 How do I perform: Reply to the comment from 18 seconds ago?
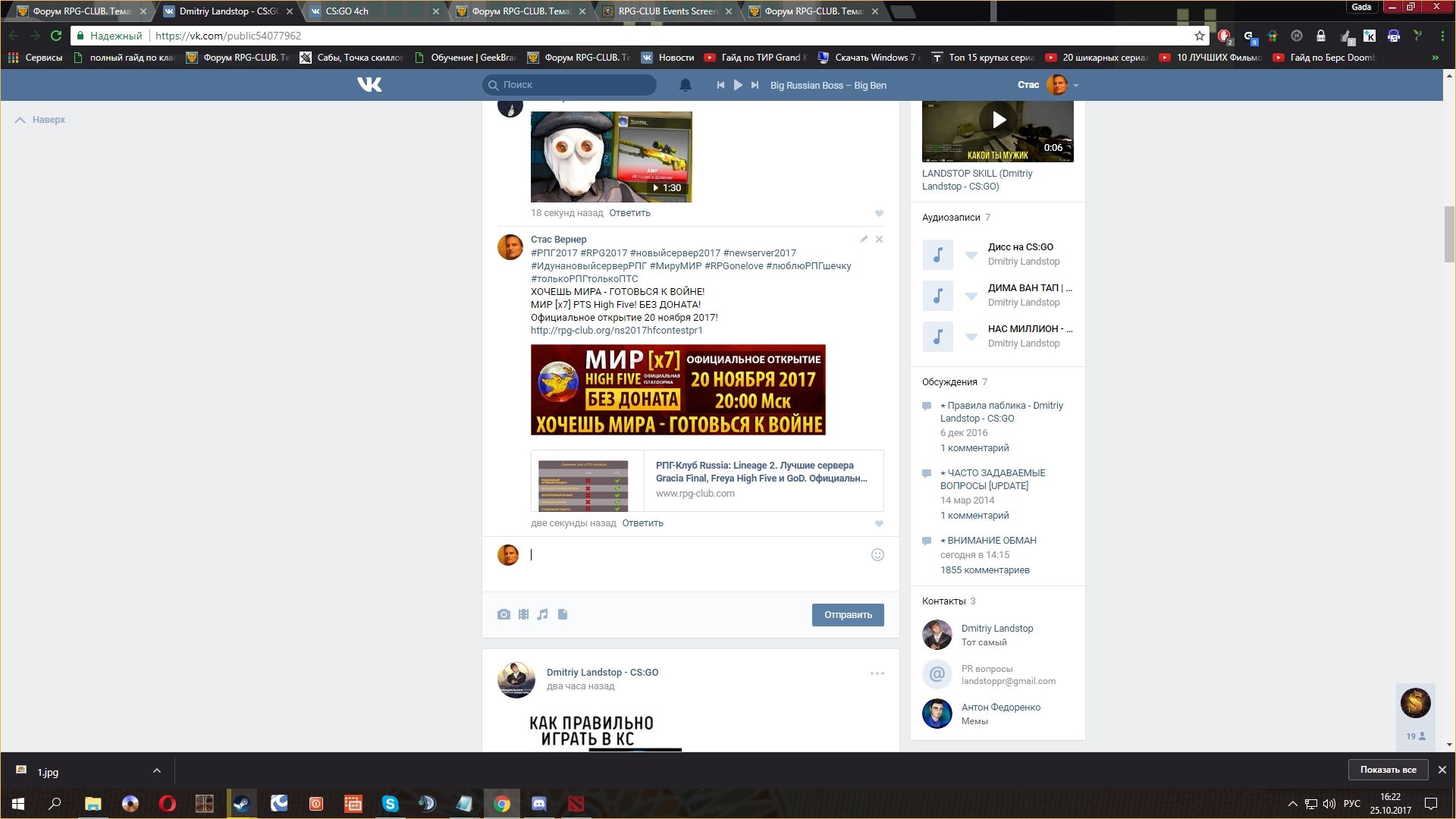(x=629, y=213)
